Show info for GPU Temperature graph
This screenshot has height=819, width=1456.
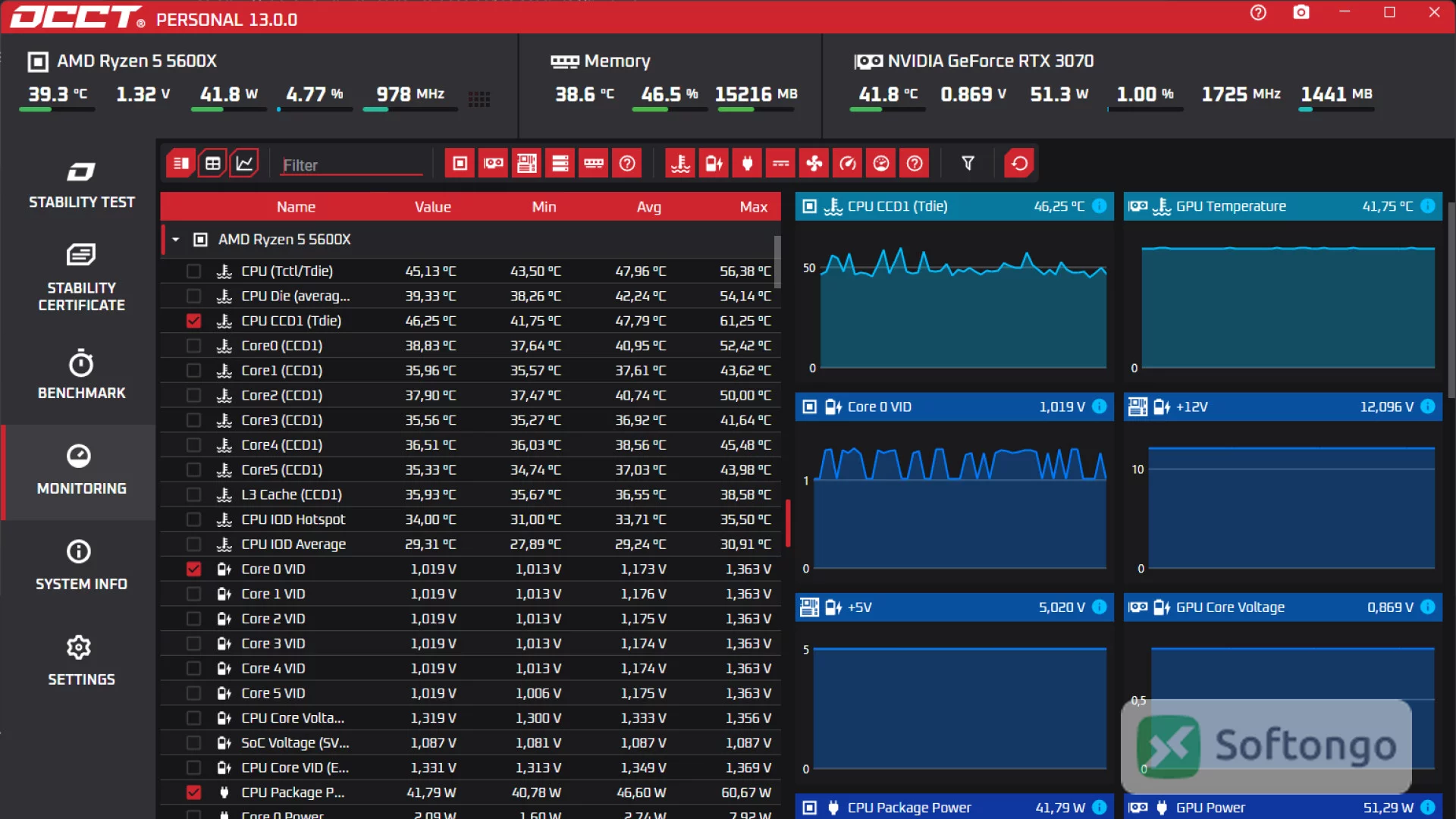(x=1428, y=206)
